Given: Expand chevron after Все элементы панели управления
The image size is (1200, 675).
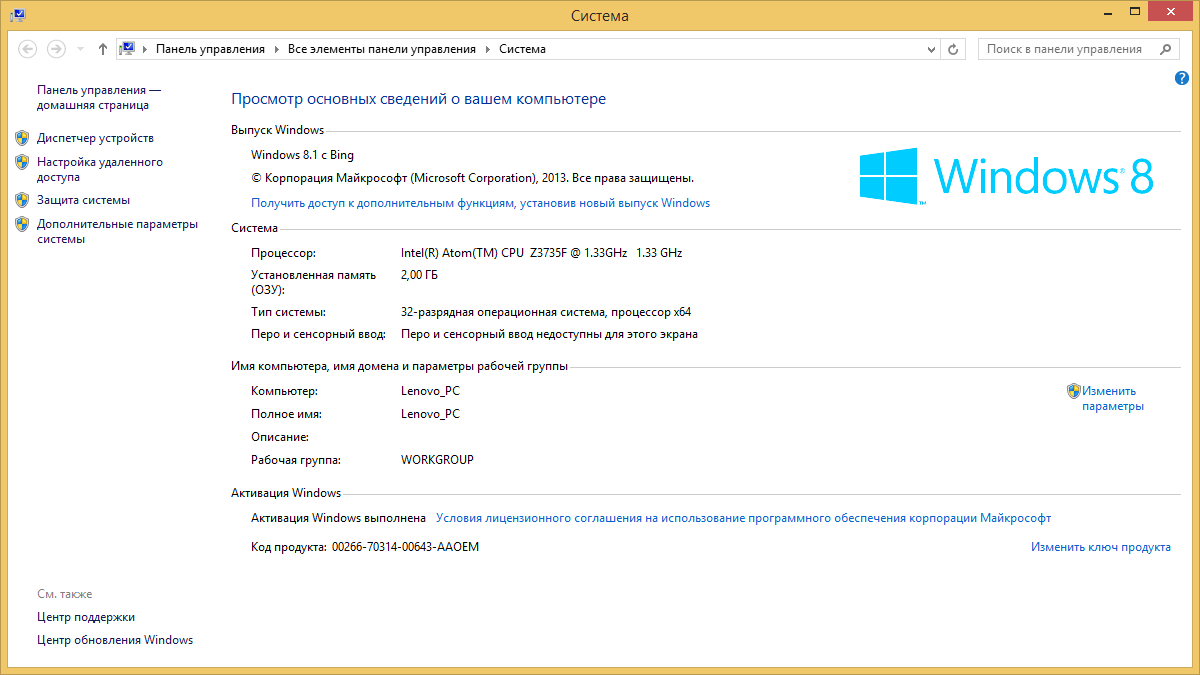Looking at the screenshot, I should click(x=488, y=49).
